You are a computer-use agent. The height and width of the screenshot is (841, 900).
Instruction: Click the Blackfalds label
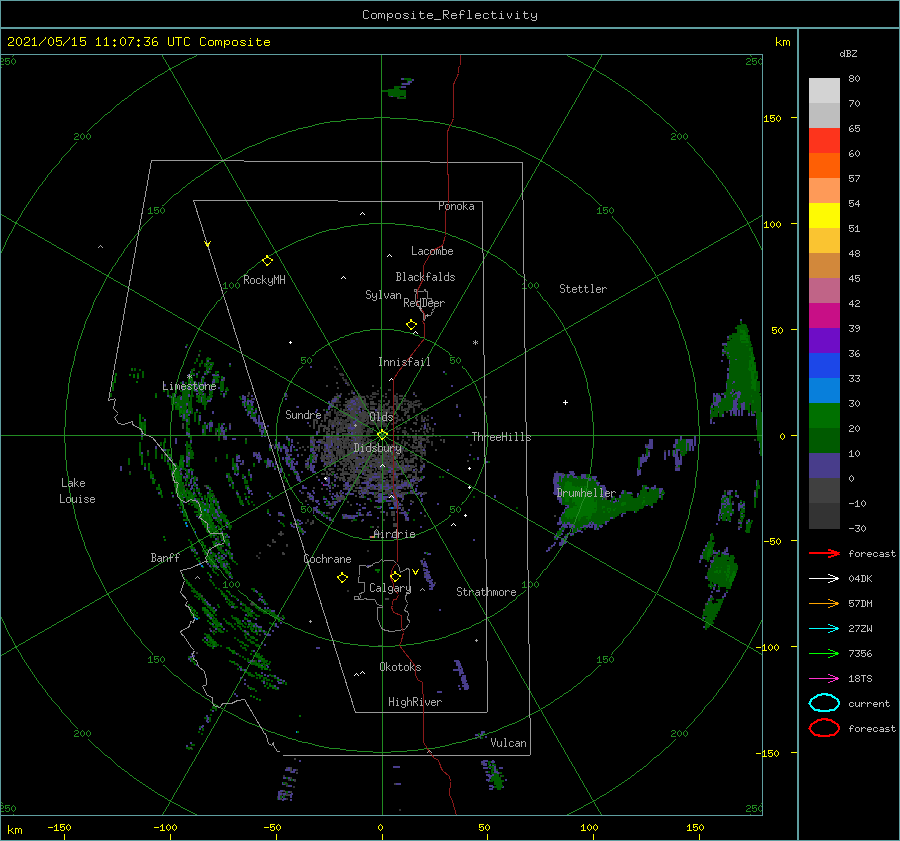click(425, 277)
